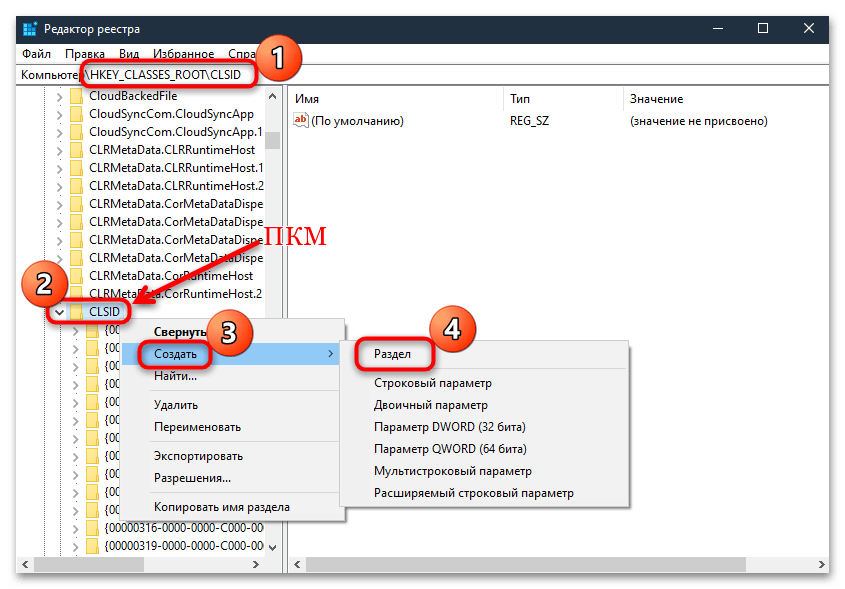845x589 pixels.
Task: Select the CLRMetaData.CorRuntimeHost folder icon
Action: coord(77,276)
